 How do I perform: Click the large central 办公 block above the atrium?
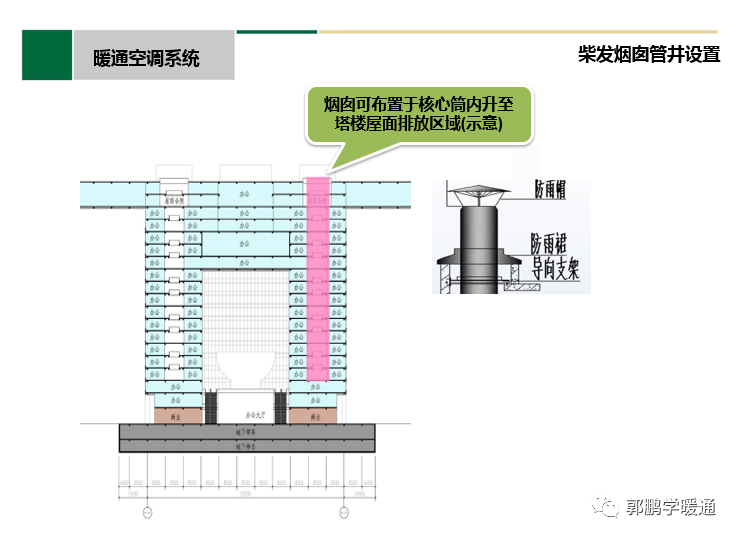[x=245, y=244]
